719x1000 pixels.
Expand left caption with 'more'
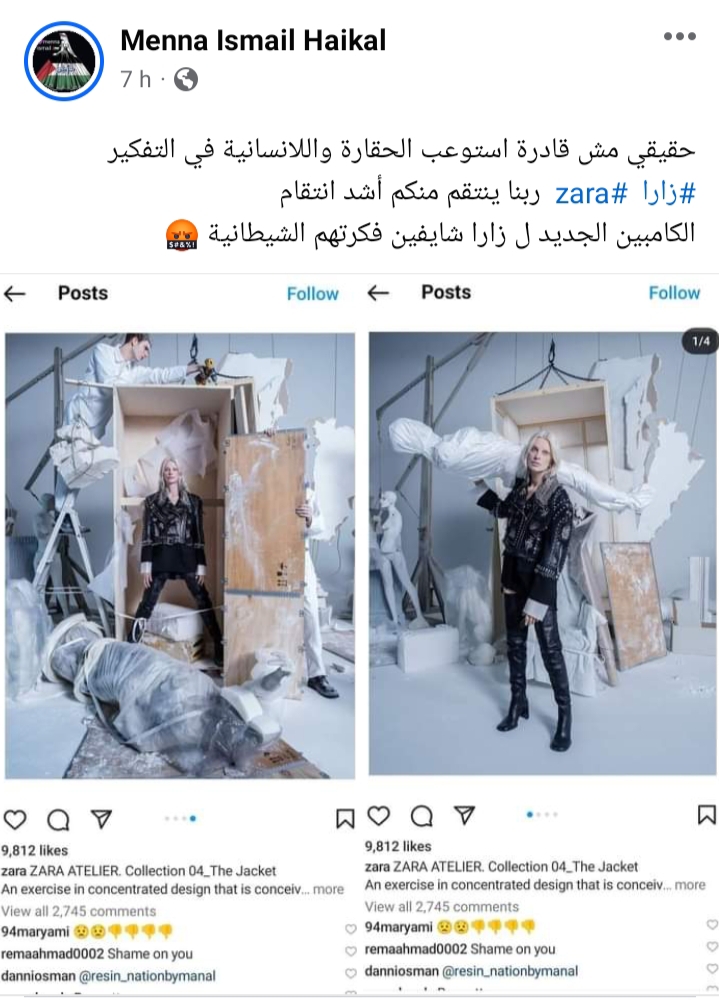329,889
